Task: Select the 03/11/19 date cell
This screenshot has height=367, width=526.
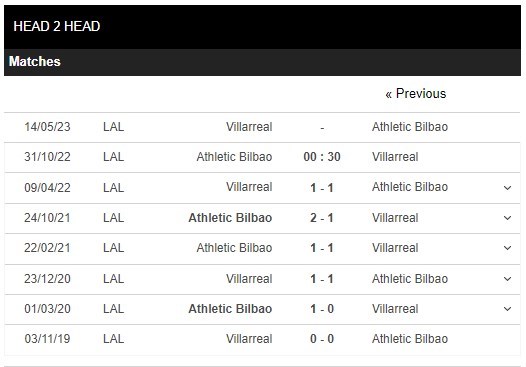Action: click(47, 339)
